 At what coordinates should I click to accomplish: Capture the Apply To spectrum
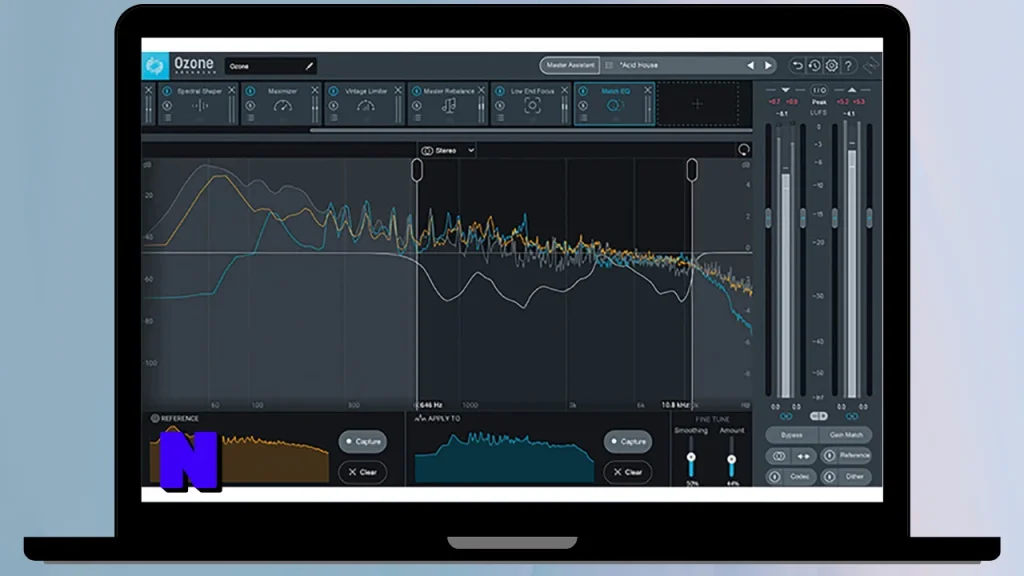click(628, 441)
